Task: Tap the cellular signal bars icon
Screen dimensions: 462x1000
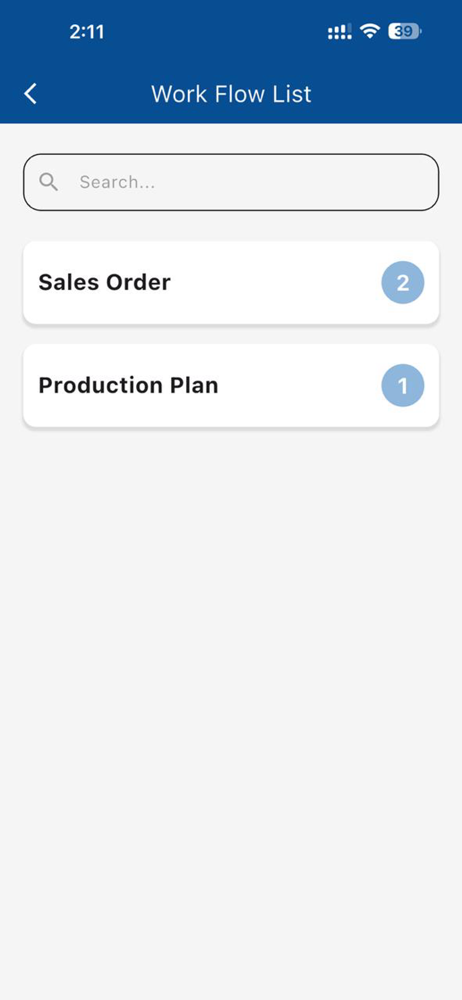Action: (x=339, y=31)
